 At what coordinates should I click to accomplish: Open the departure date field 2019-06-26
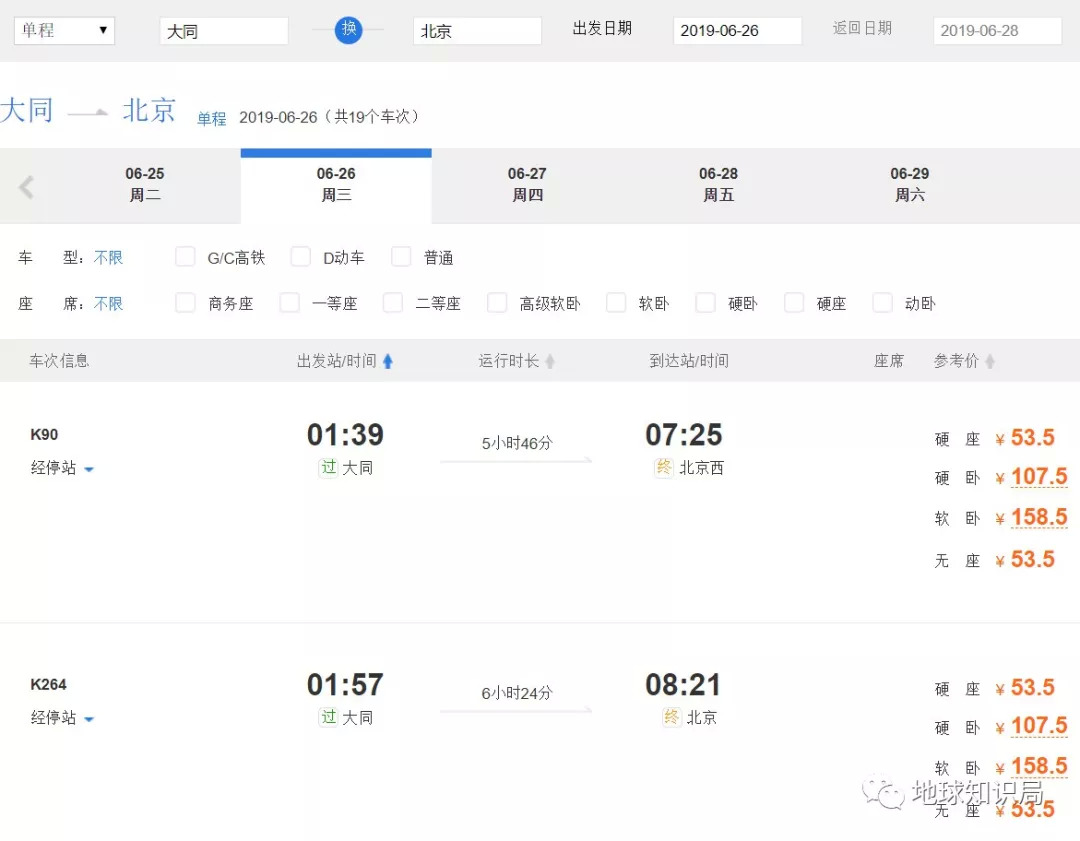[737, 31]
